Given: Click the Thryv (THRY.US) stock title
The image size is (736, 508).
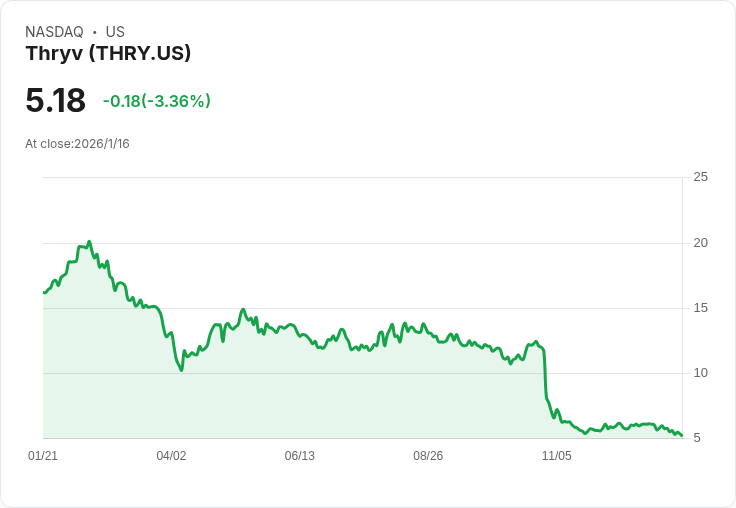Looking at the screenshot, I should tap(108, 54).
